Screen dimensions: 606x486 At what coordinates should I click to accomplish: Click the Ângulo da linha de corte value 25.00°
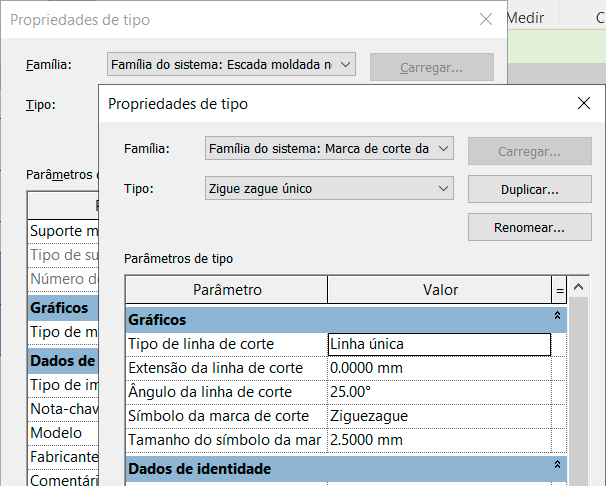coord(438,391)
